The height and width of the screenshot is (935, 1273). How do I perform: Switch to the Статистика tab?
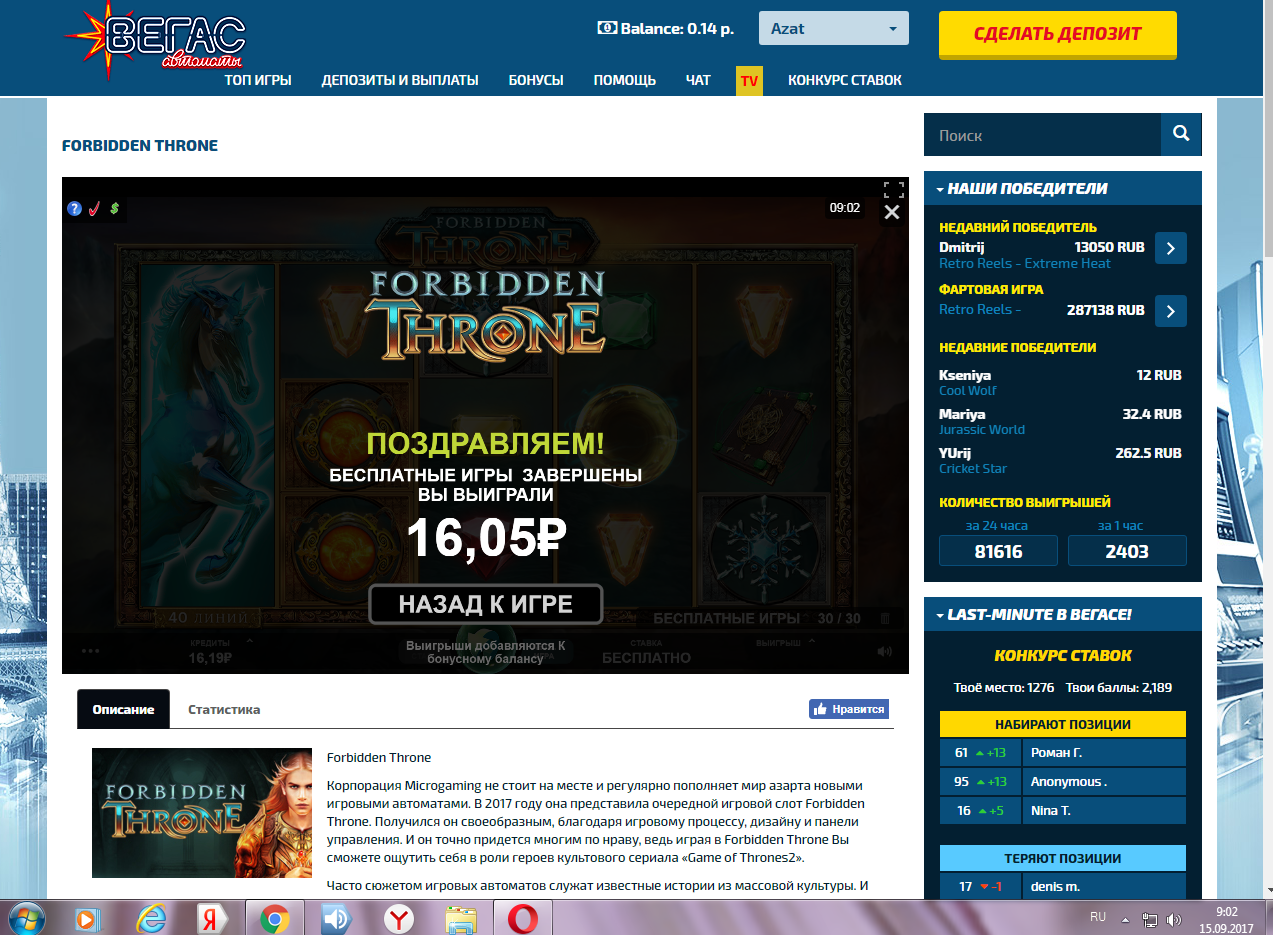click(224, 709)
